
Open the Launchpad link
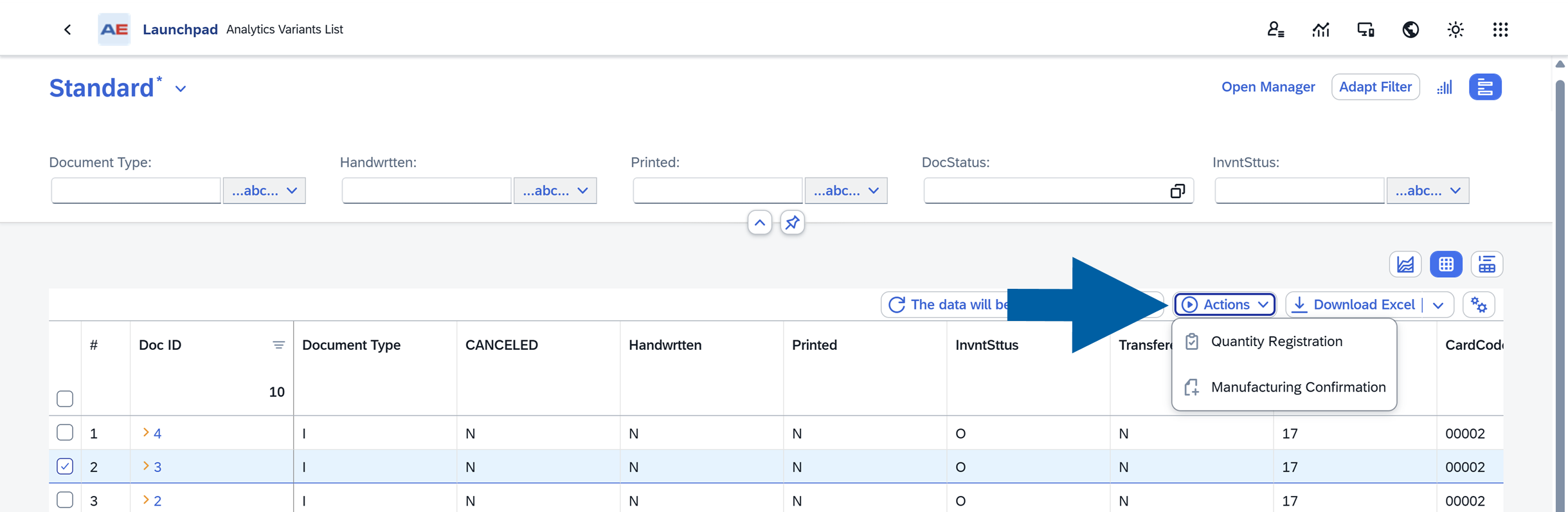180,30
